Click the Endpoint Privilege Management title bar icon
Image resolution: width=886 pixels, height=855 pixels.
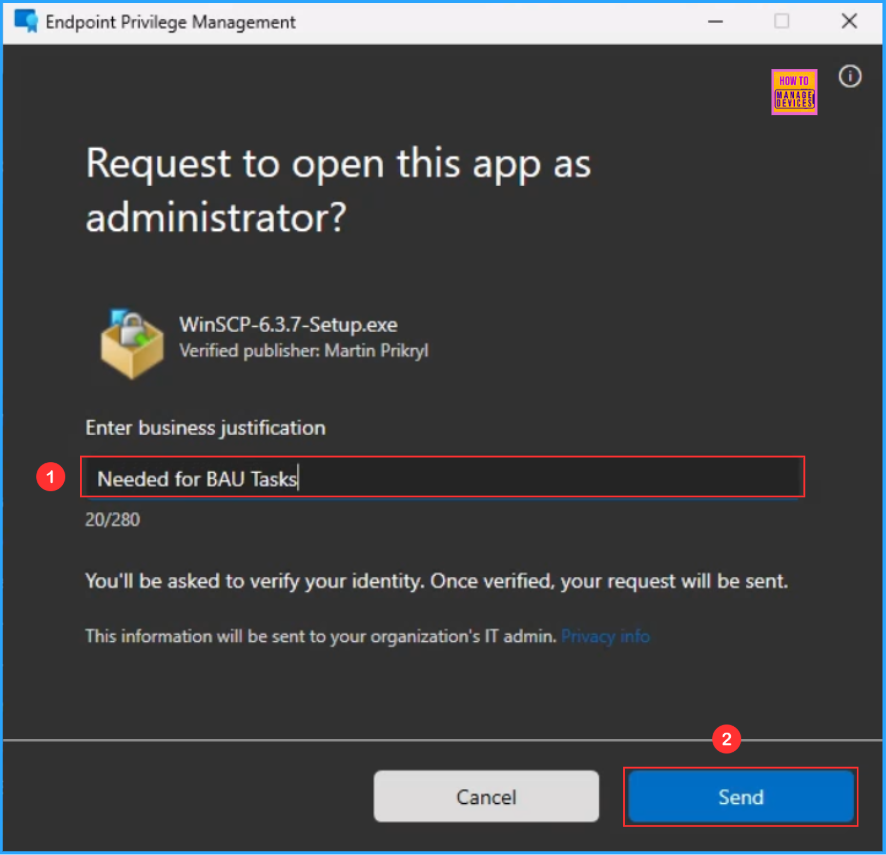pyautogui.click(x=26, y=21)
